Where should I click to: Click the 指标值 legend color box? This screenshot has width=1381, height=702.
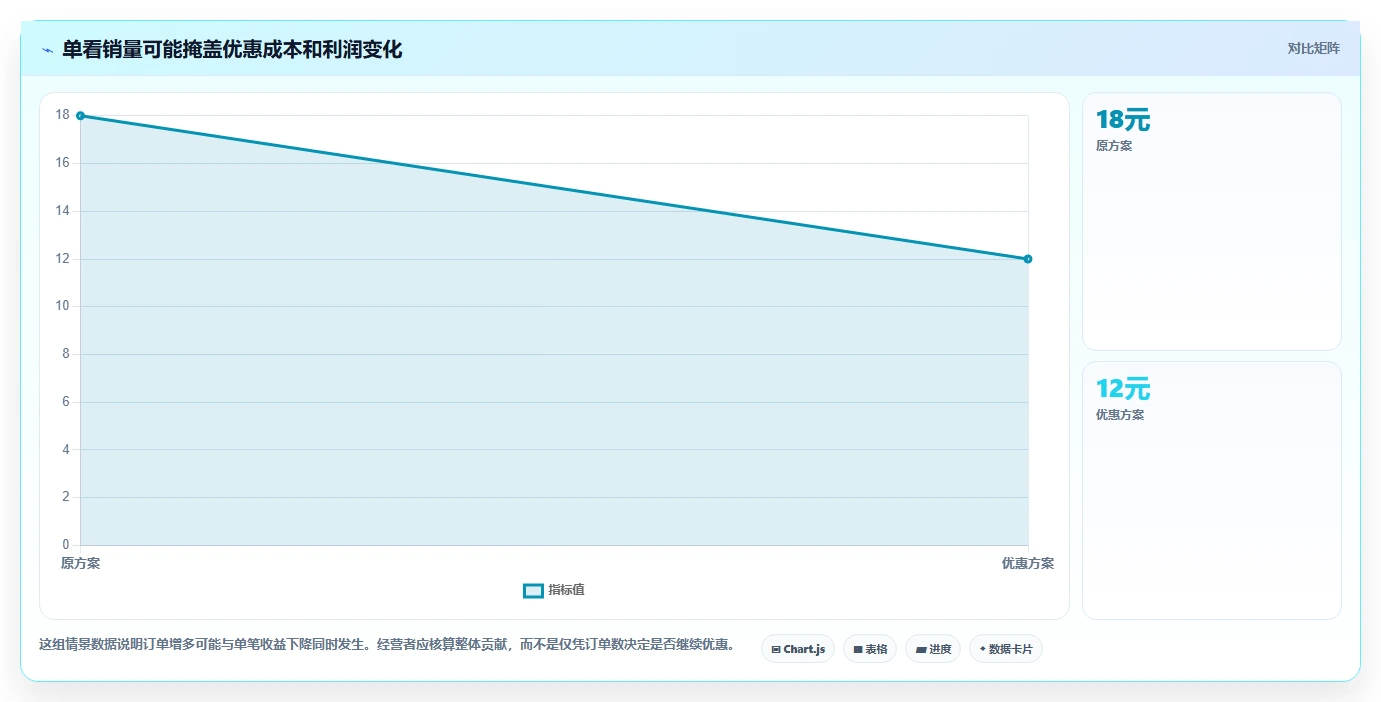[534, 591]
